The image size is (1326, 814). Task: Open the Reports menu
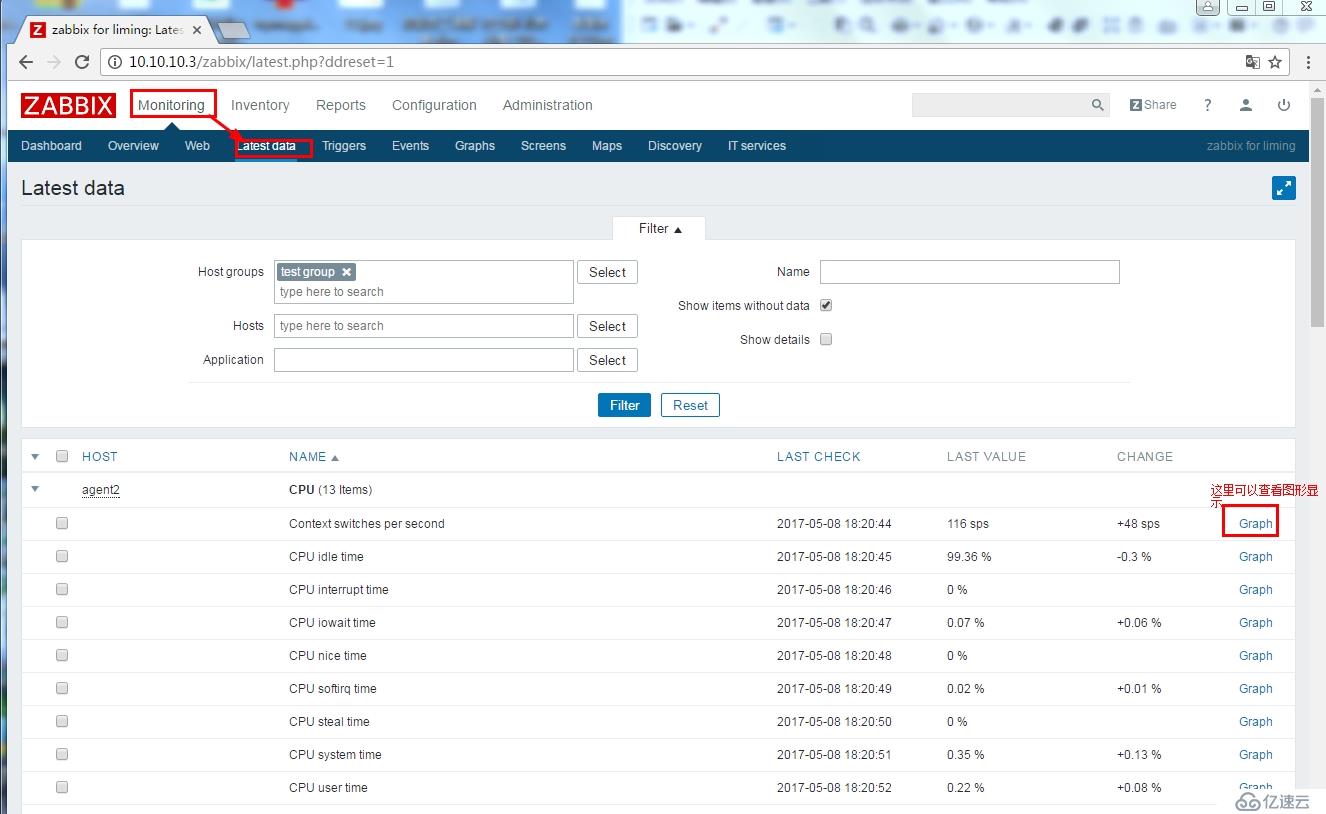tap(341, 105)
